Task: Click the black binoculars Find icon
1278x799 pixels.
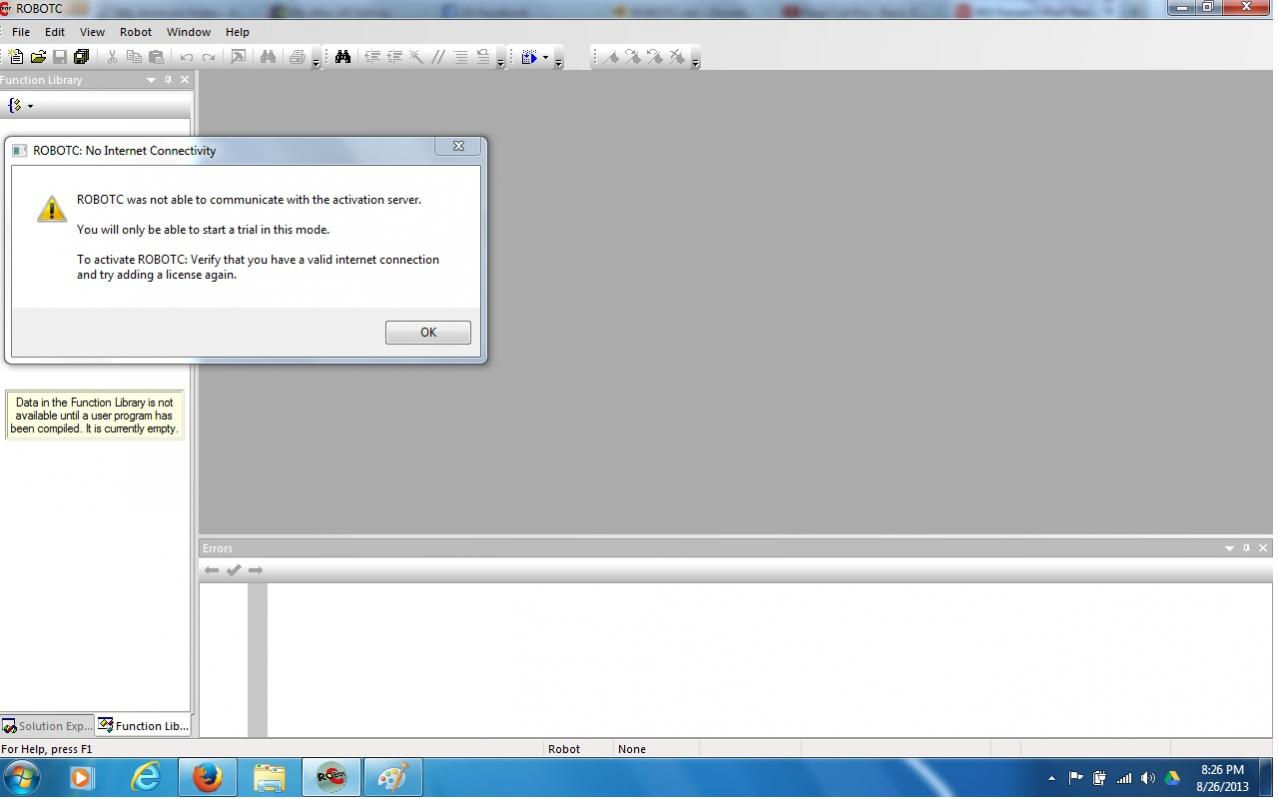Action: [x=343, y=57]
